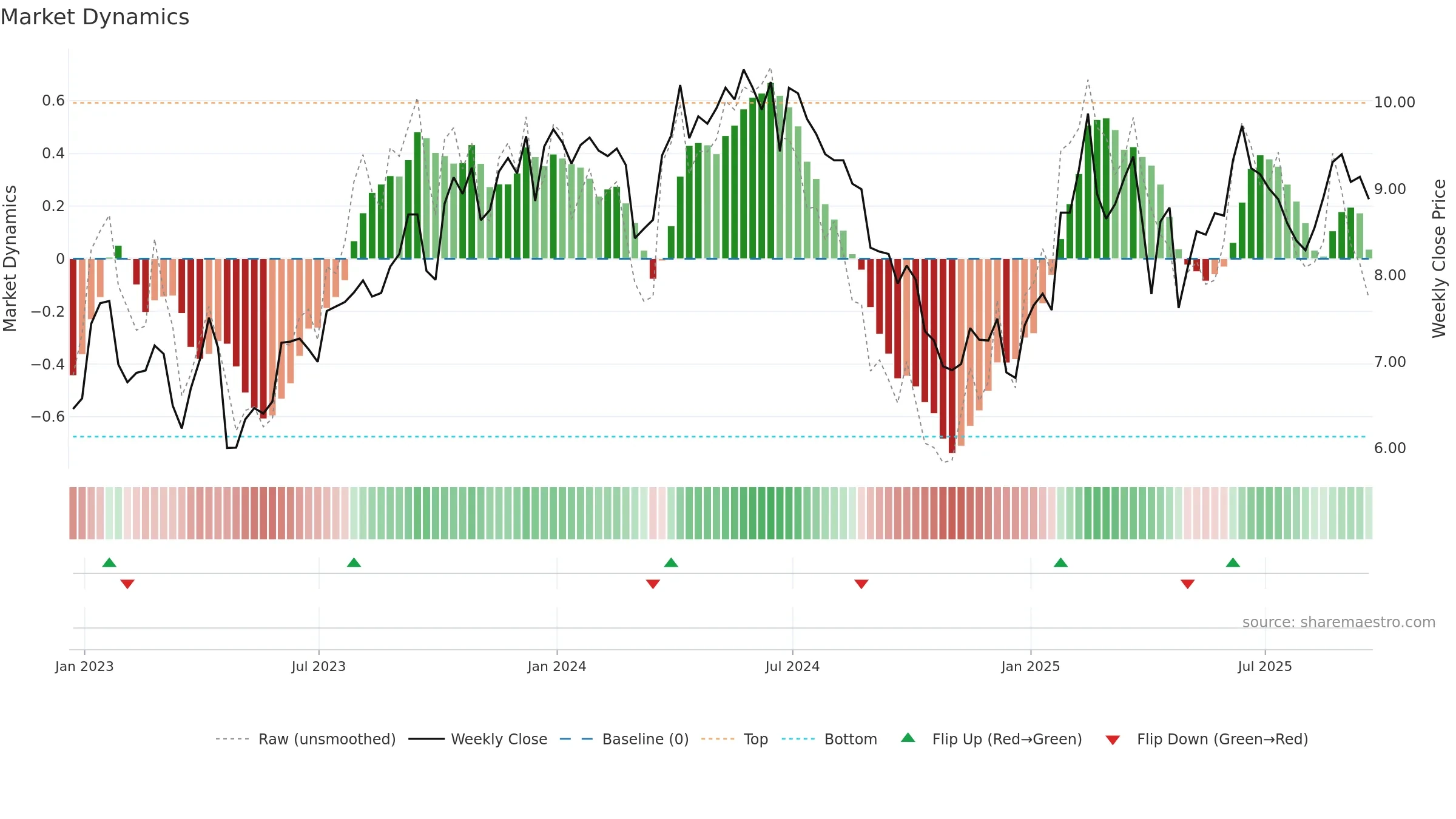Hide the Top legend series
The height and width of the screenshot is (819, 1456).
coord(735,739)
